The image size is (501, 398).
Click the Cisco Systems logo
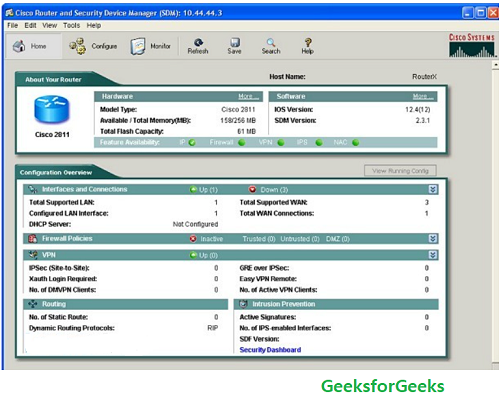tap(471, 45)
